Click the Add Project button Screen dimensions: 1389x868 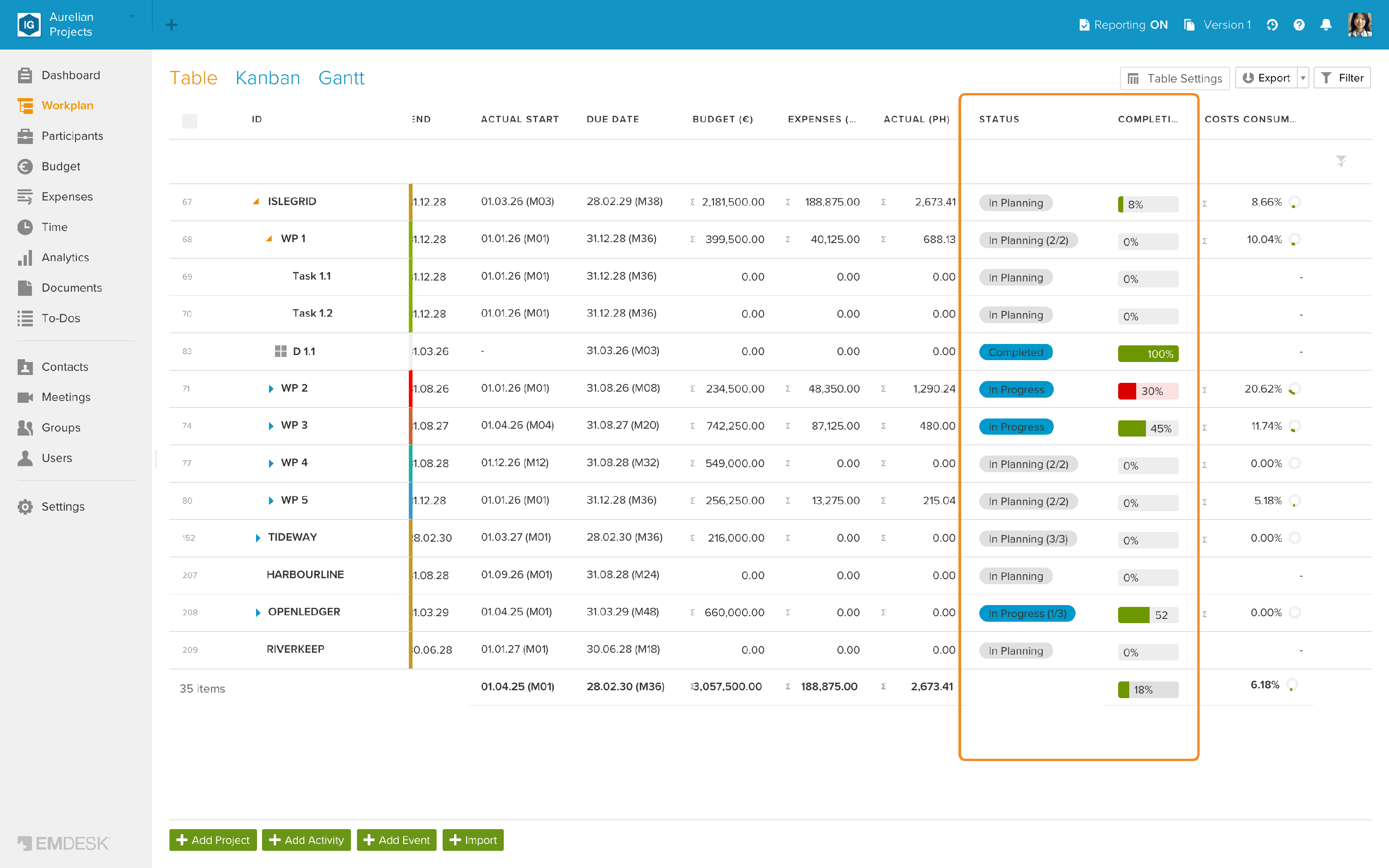click(213, 840)
